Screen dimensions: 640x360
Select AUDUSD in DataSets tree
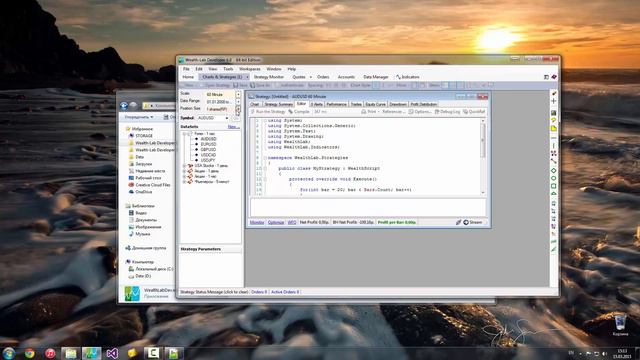tap(208, 139)
